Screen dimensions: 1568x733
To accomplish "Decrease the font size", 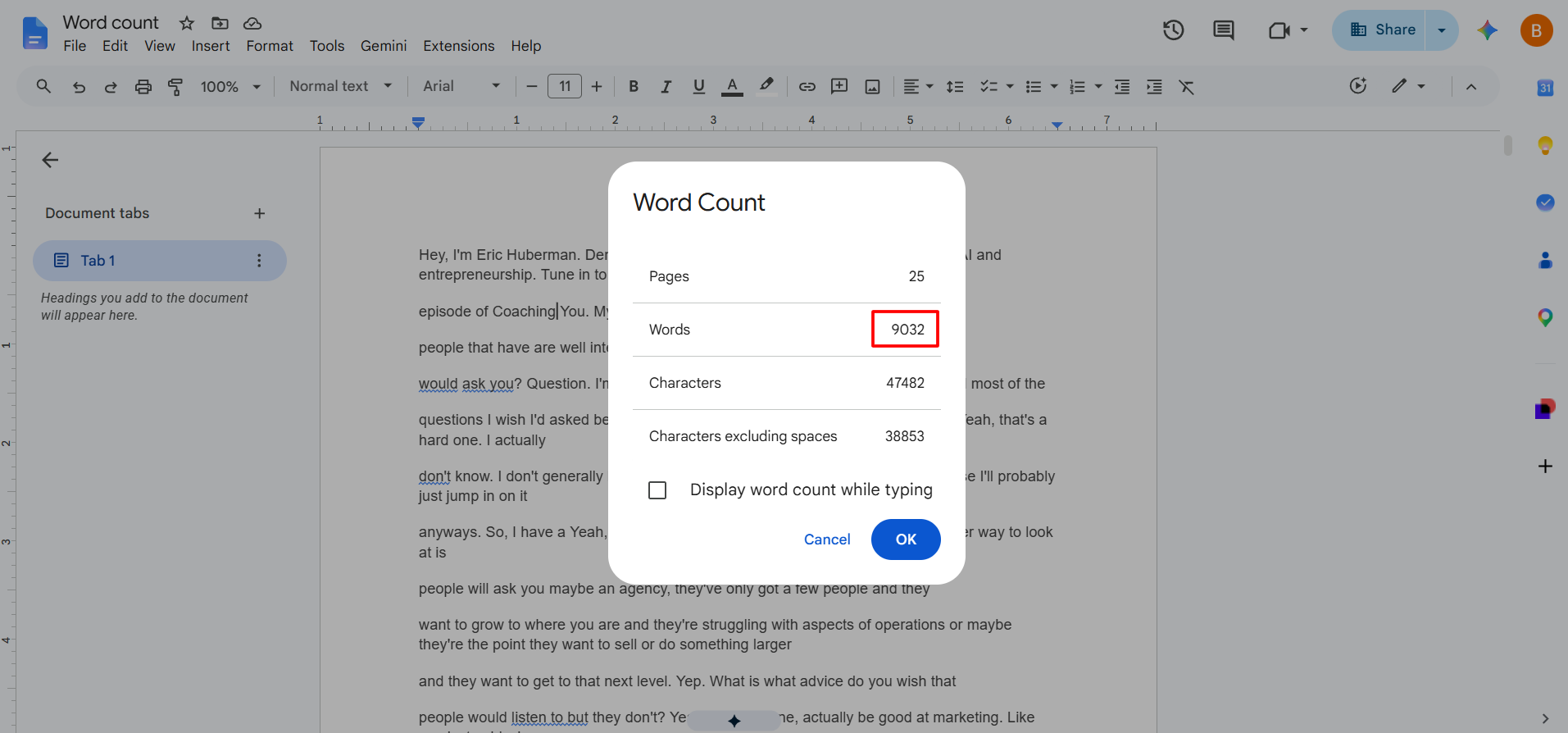I will coord(532,86).
